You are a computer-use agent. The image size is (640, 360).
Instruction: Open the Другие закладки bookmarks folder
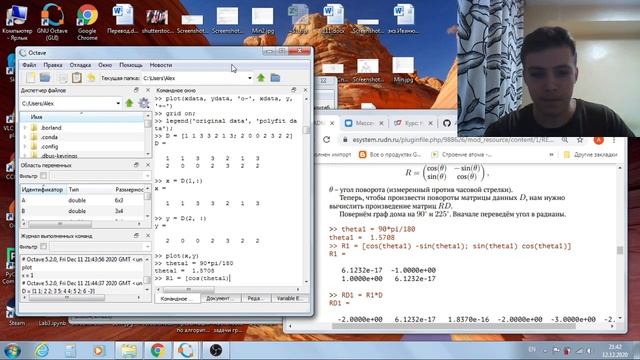point(591,155)
